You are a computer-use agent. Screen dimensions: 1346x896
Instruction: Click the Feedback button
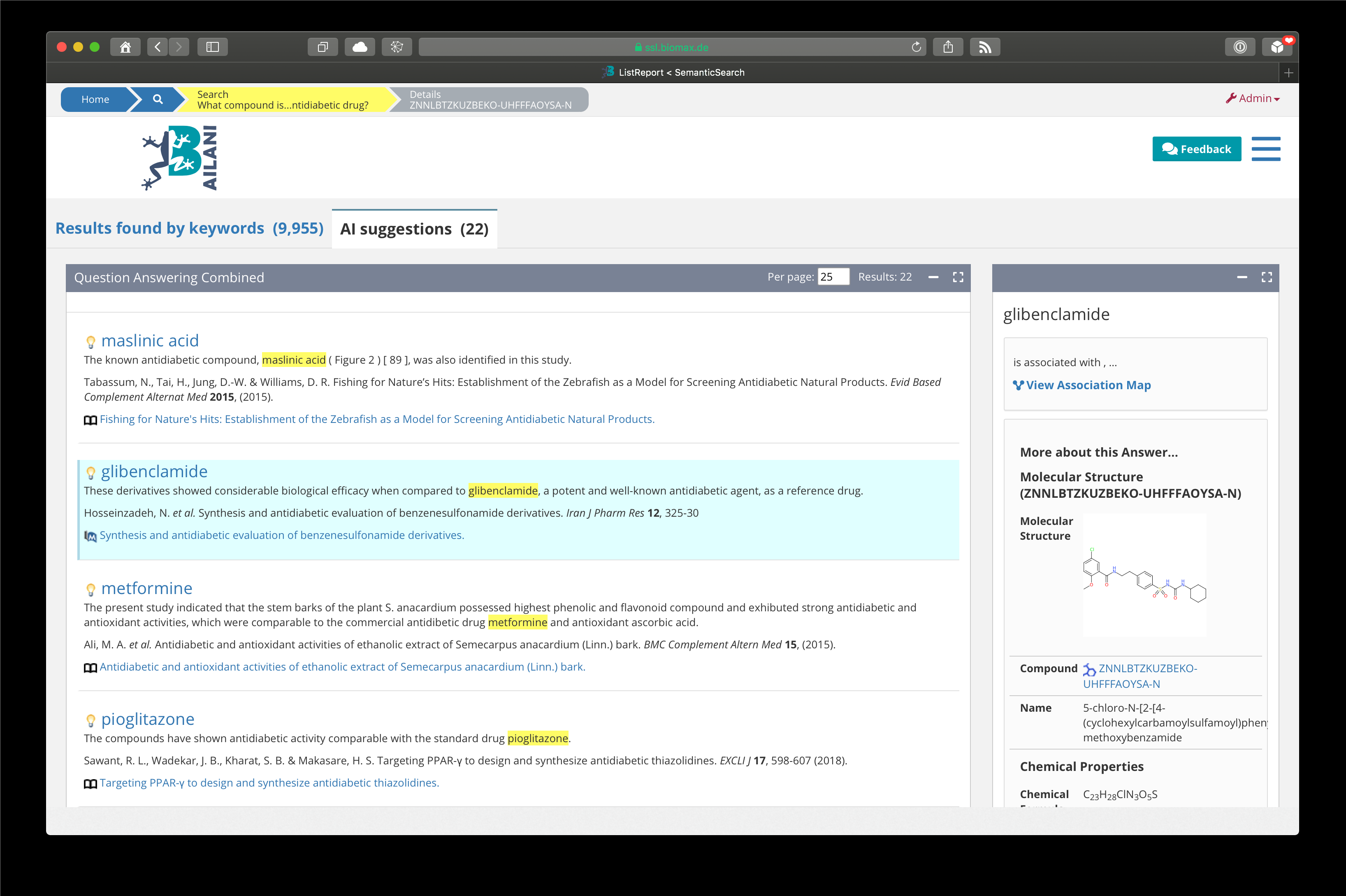coord(1196,149)
